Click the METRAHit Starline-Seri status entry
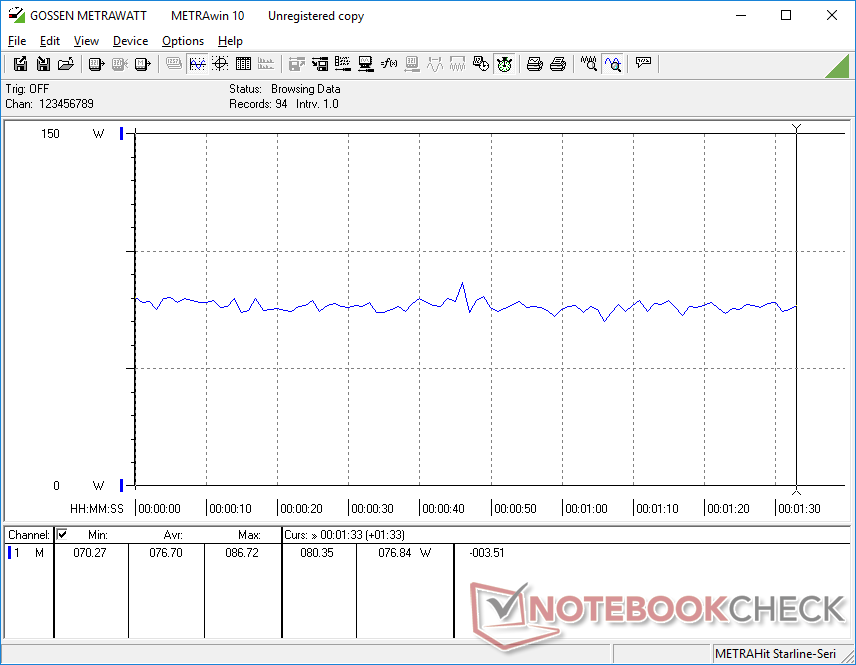 (775, 654)
